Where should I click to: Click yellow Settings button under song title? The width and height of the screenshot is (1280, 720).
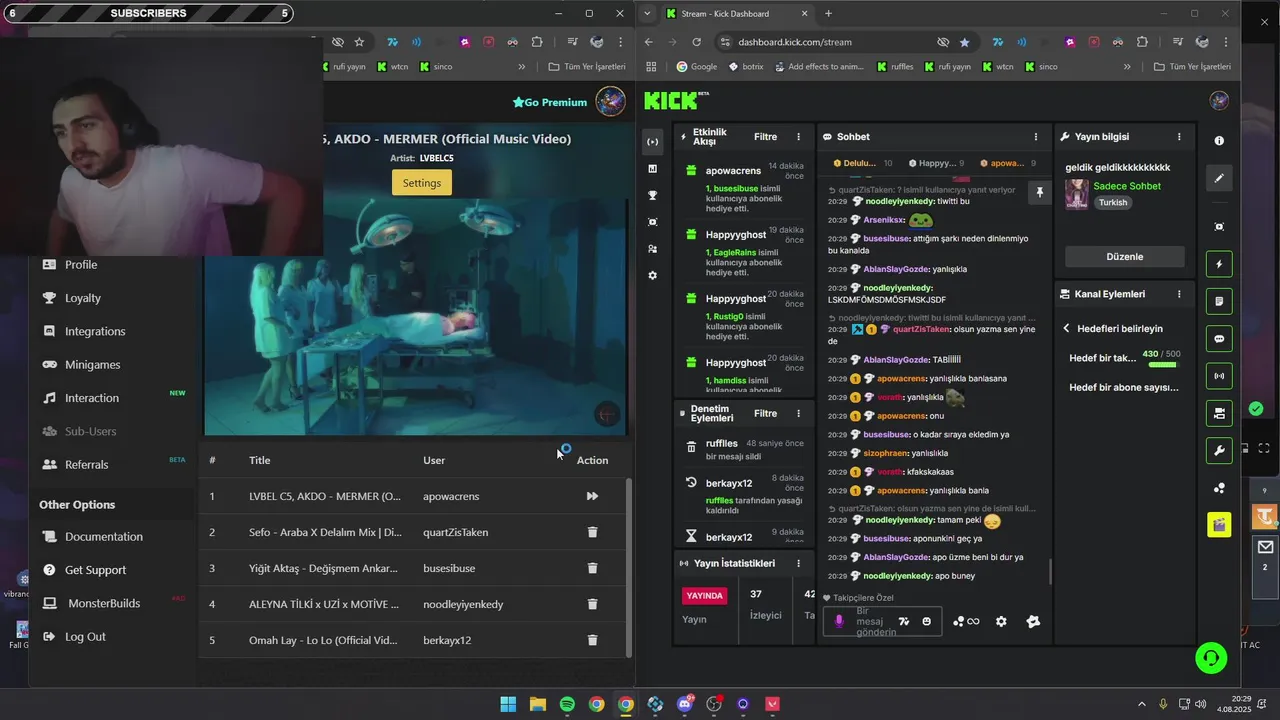(x=422, y=182)
